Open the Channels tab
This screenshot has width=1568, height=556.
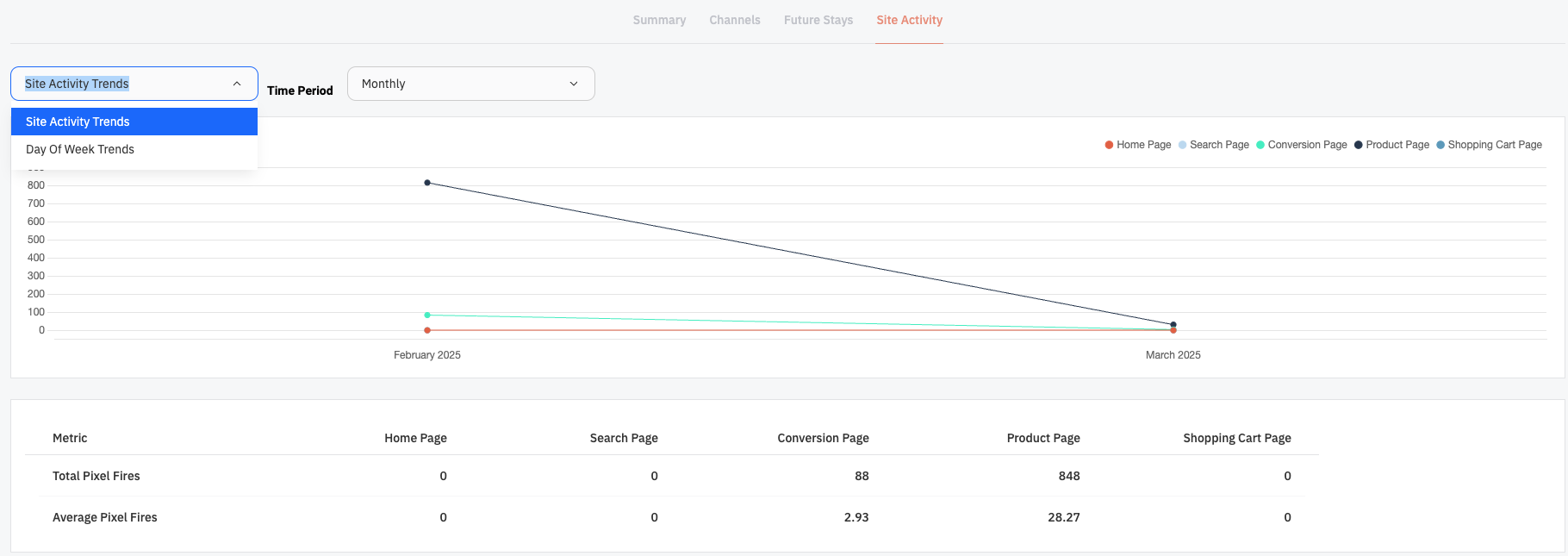pyautogui.click(x=735, y=20)
